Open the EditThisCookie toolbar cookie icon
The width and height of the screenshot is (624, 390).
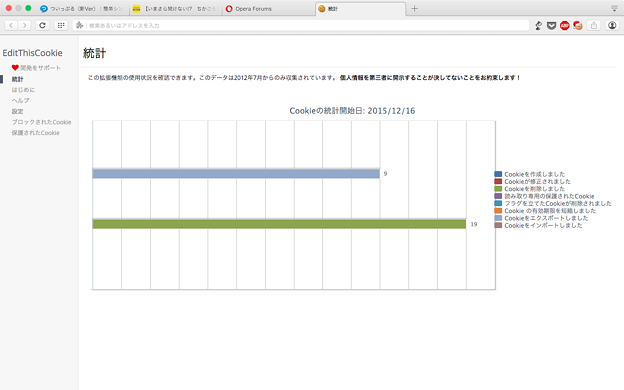578,25
